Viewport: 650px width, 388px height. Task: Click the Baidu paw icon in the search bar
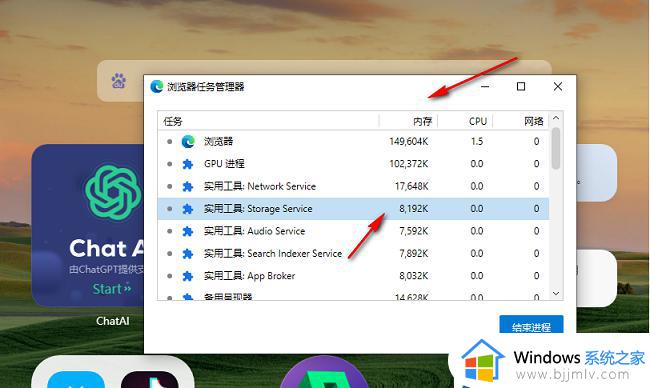(119, 80)
